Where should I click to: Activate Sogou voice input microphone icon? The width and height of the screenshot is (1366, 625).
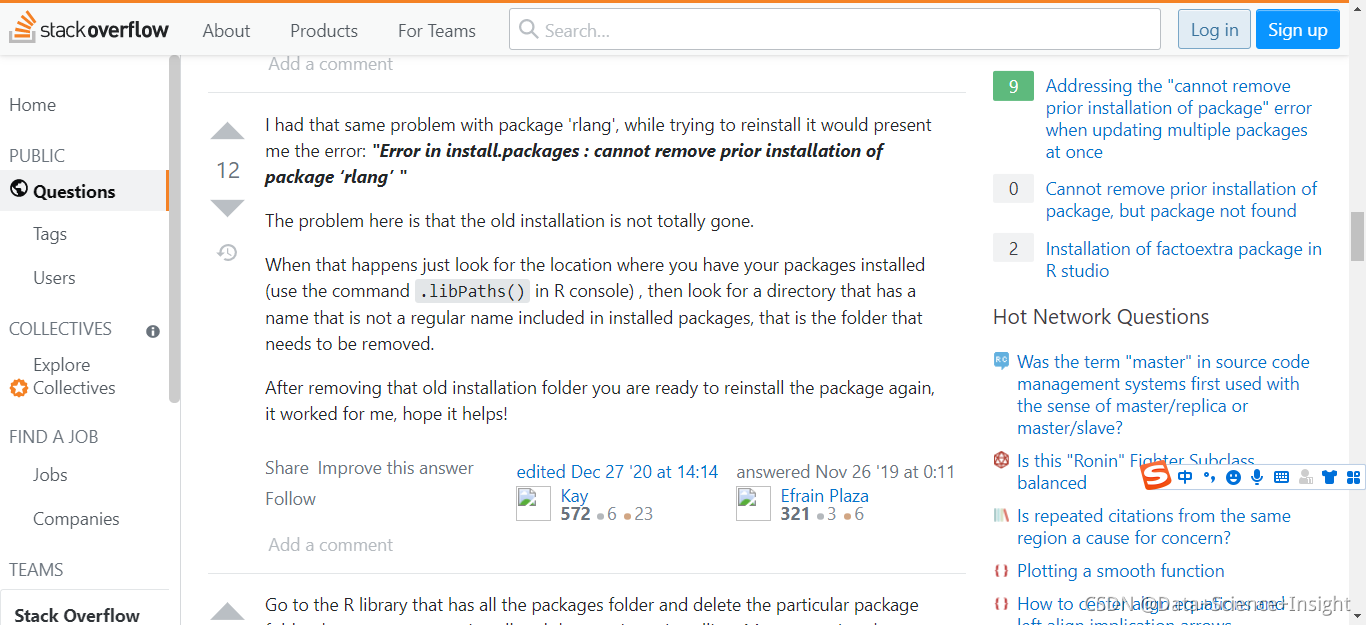tap(1257, 477)
